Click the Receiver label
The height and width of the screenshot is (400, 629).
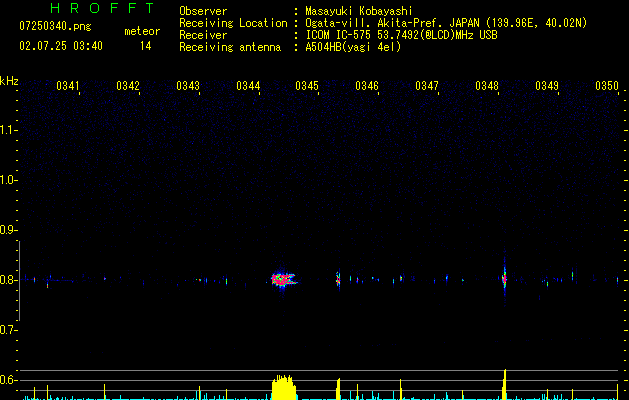coord(203,35)
